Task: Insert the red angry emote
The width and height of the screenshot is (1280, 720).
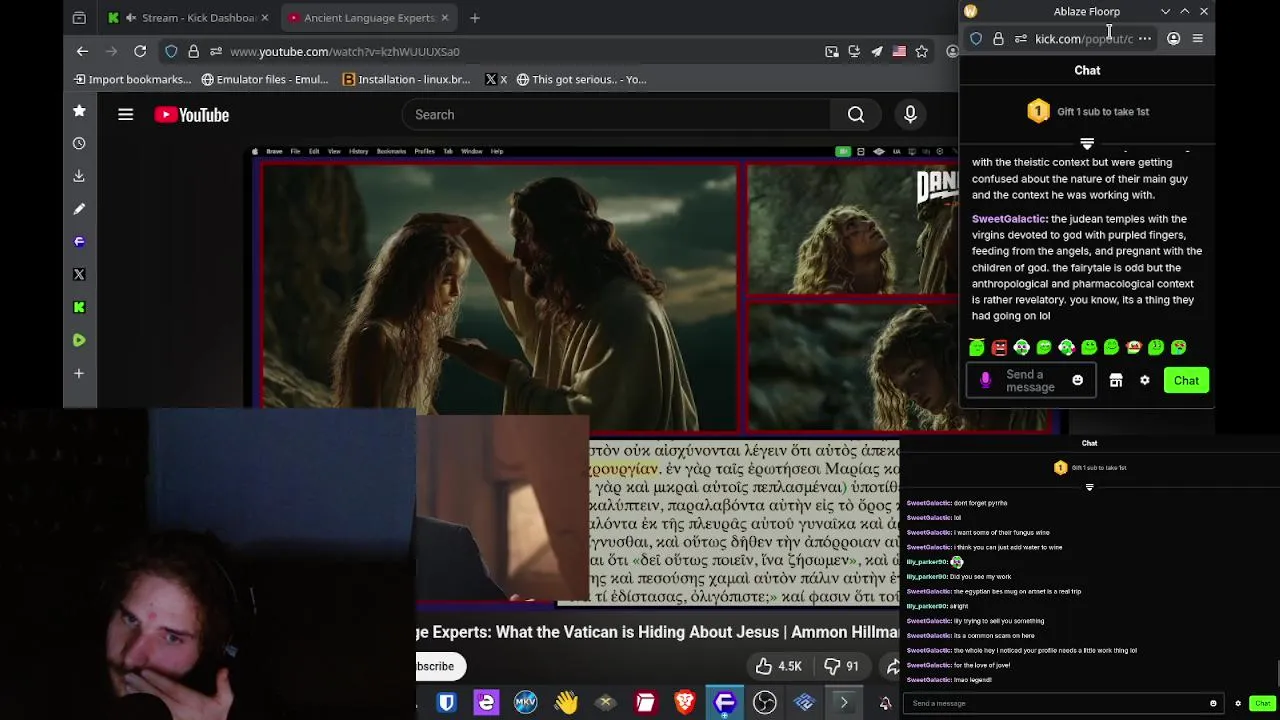Action: pos(999,347)
